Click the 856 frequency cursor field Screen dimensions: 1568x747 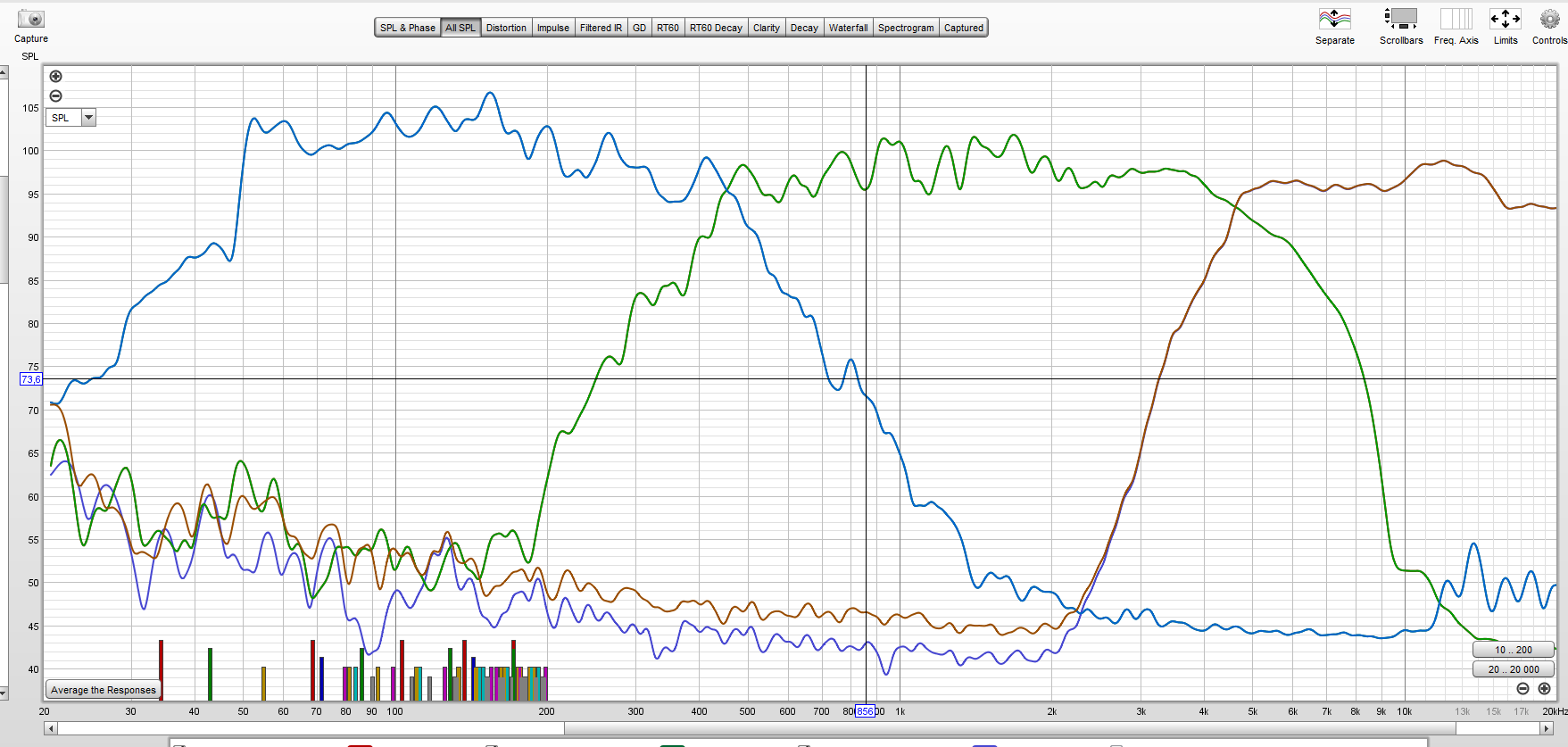point(864,711)
